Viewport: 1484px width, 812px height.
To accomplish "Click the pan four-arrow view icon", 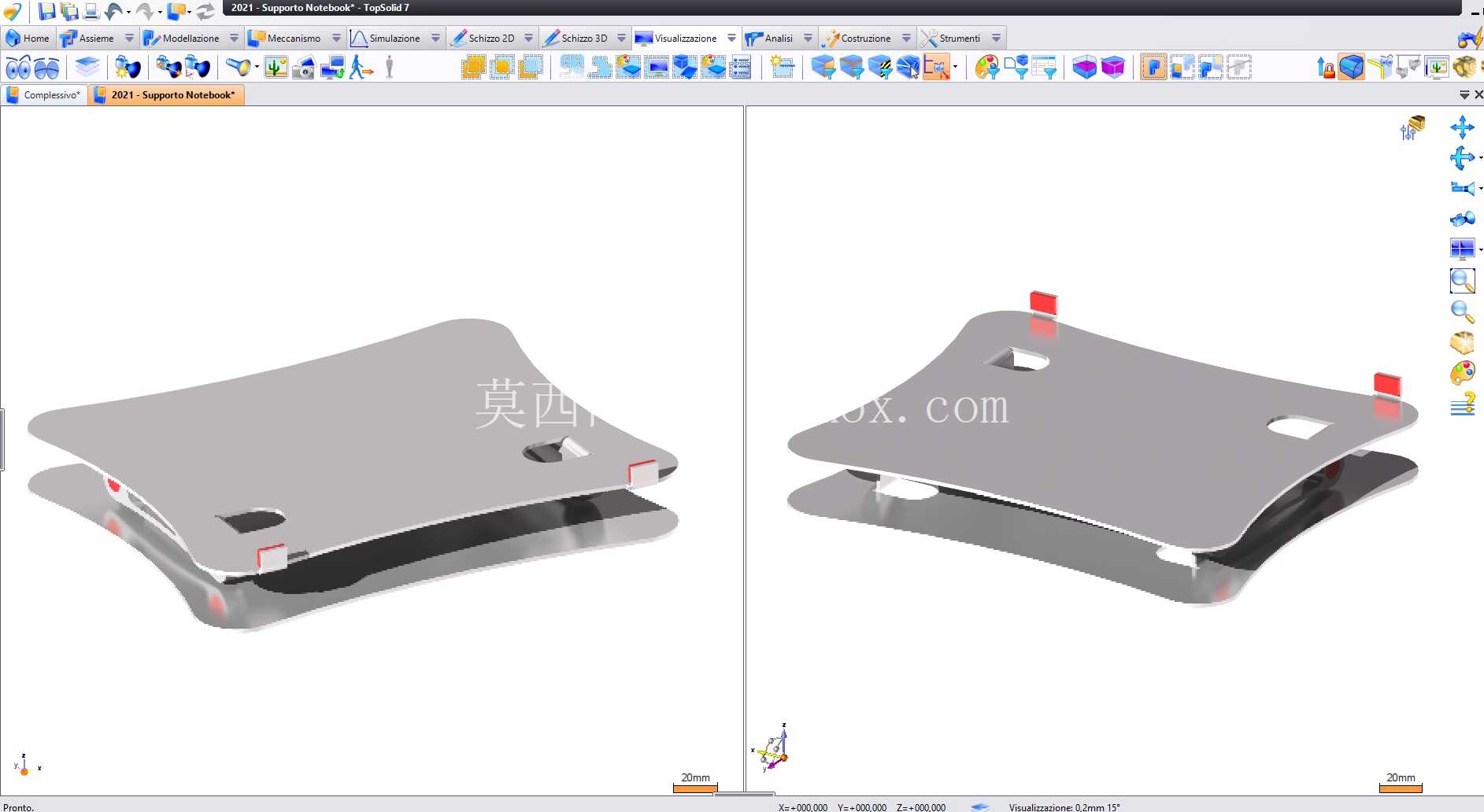I will pos(1462,127).
